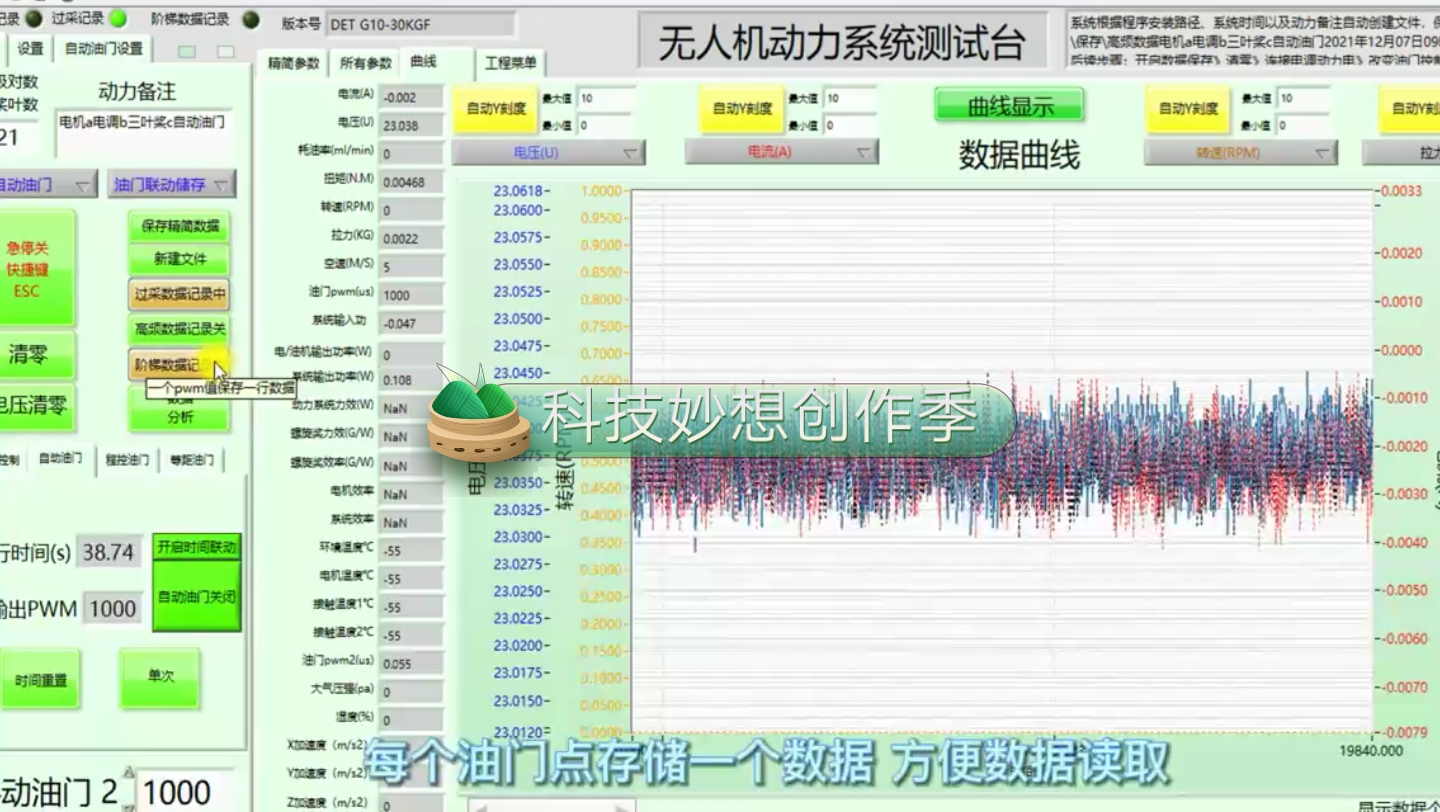Screen dimensions: 1440x812
Task: Open the 设置 tab
Action: 30,48
